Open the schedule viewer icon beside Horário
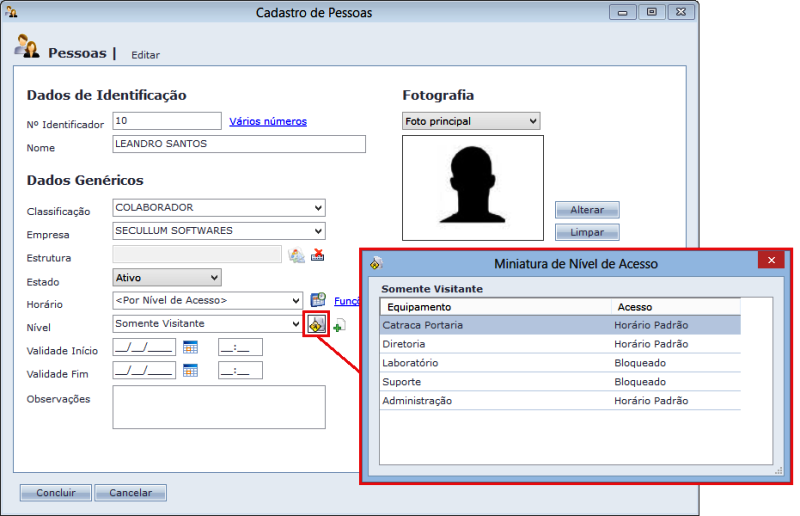The image size is (800, 516). point(318,300)
